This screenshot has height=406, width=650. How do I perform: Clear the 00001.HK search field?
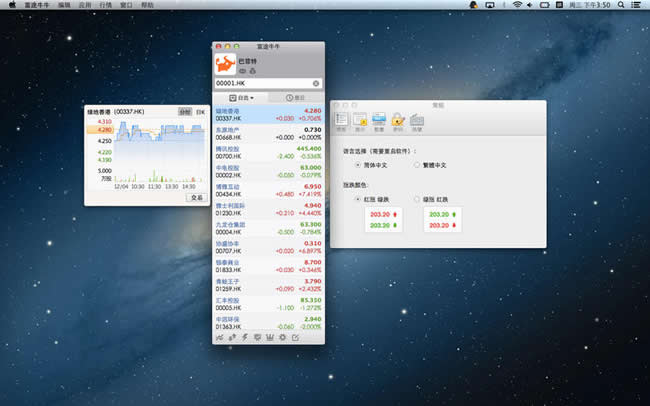point(316,83)
